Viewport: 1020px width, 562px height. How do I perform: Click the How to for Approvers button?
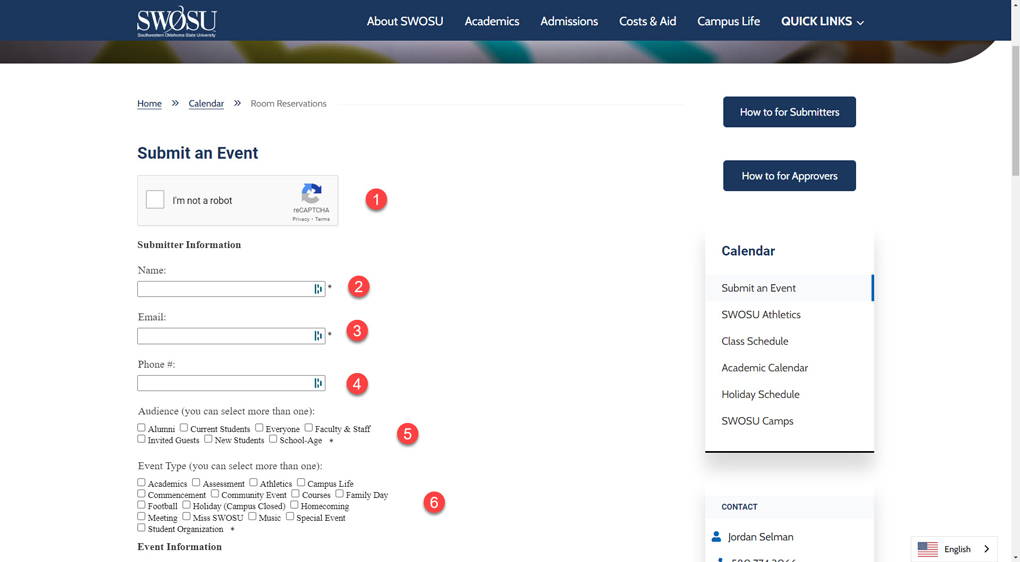pos(789,176)
